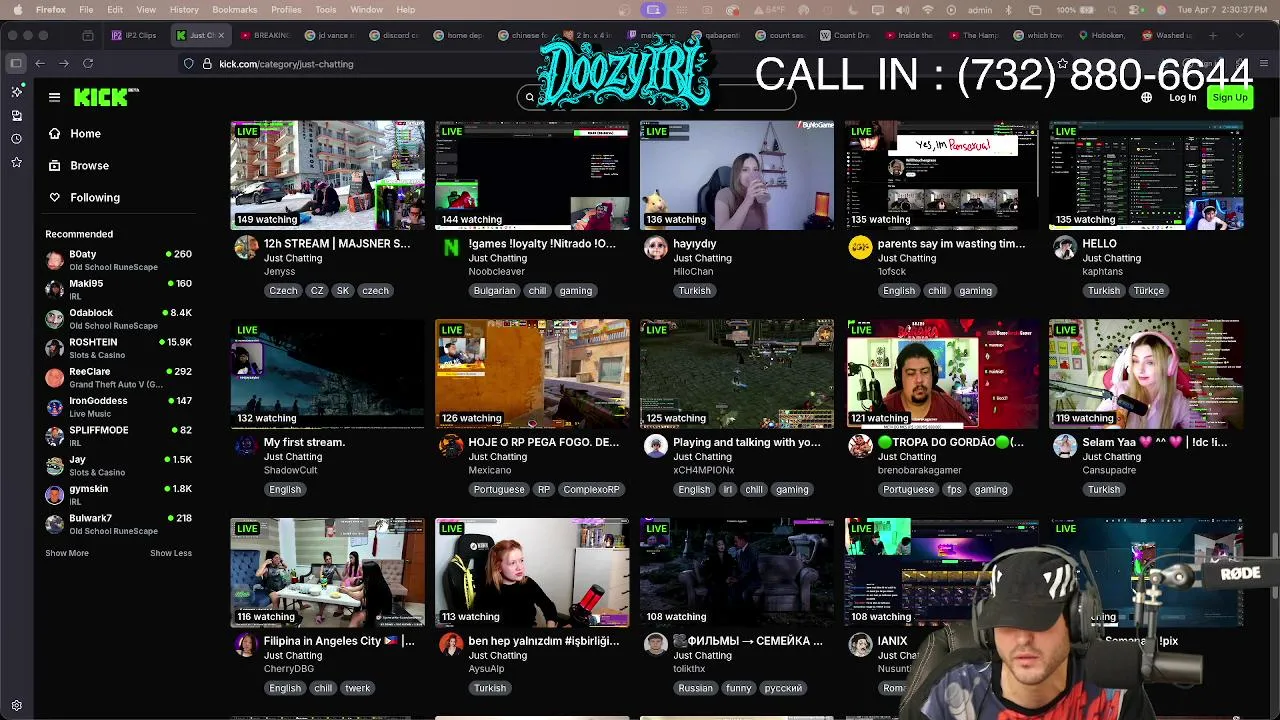This screenshot has height=720, width=1280.
Task: Open macOS Wi-Fi status menu
Action: click(x=927, y=10)
